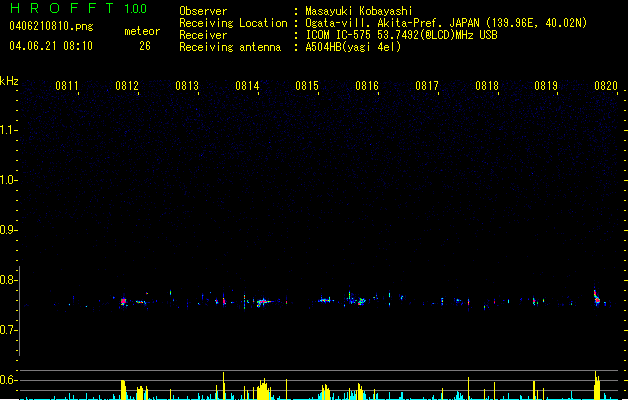Click the 0816 time marker
This screenshot has height=400, width=629.
367,86
